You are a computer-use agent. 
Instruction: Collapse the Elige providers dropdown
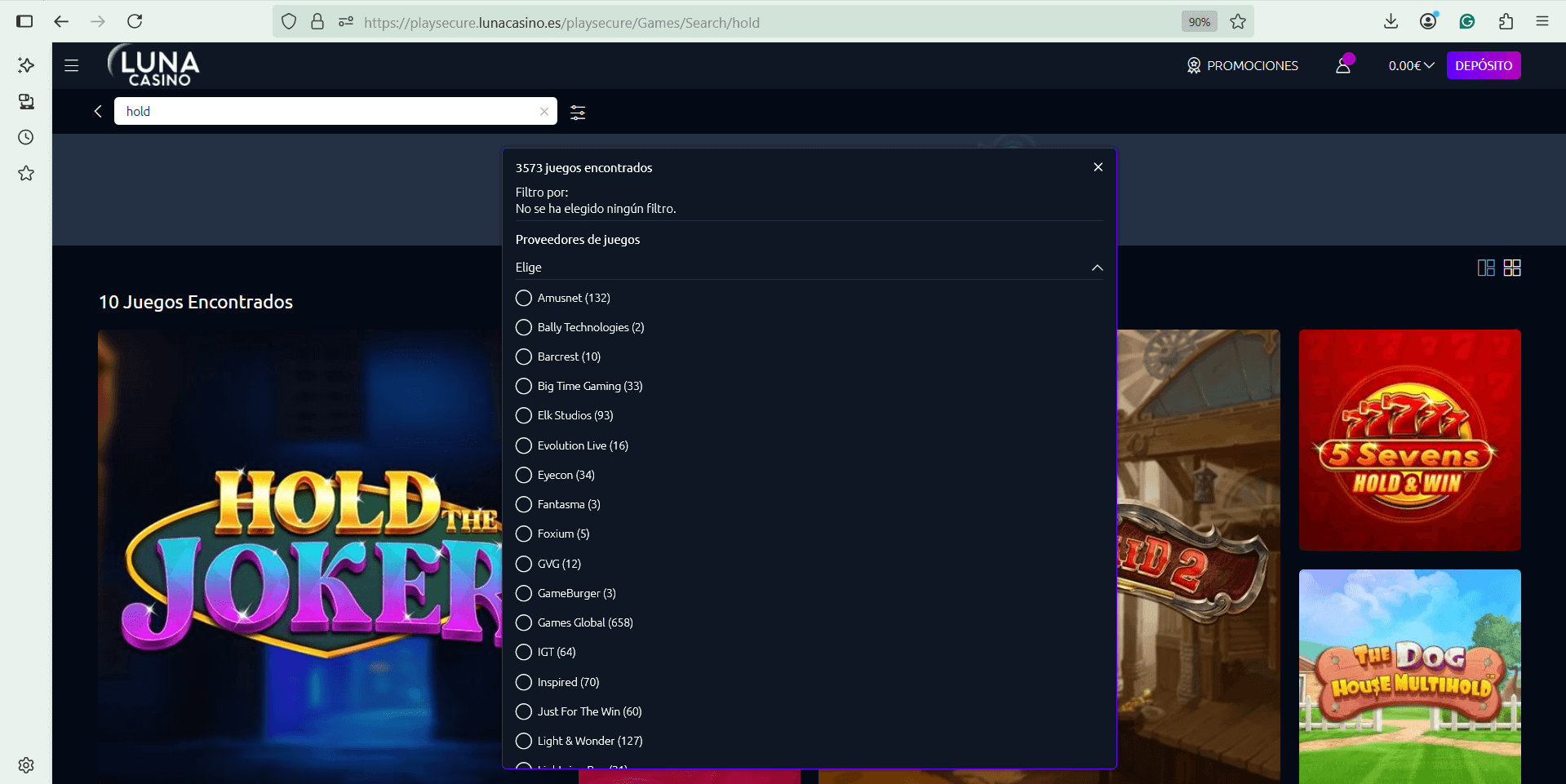tap(809, 268)
